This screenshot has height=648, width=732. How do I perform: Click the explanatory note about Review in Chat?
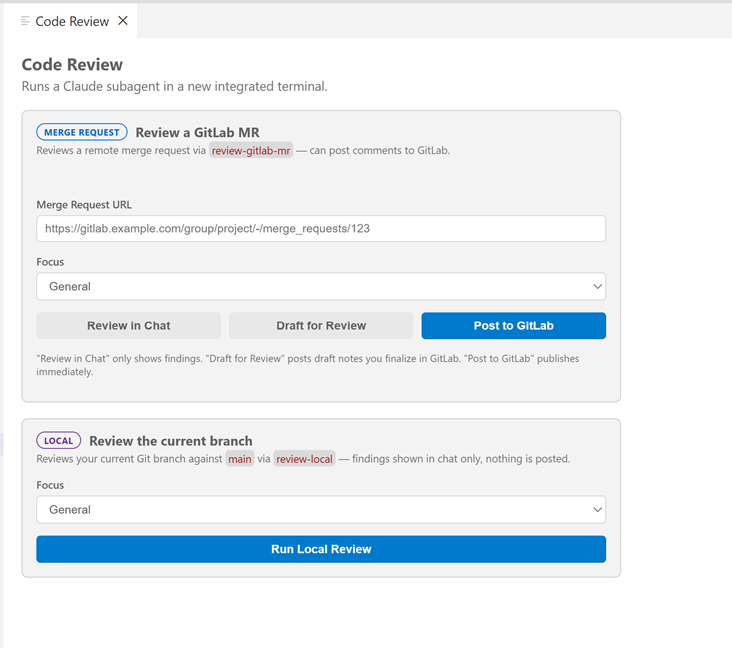[308, 365]
